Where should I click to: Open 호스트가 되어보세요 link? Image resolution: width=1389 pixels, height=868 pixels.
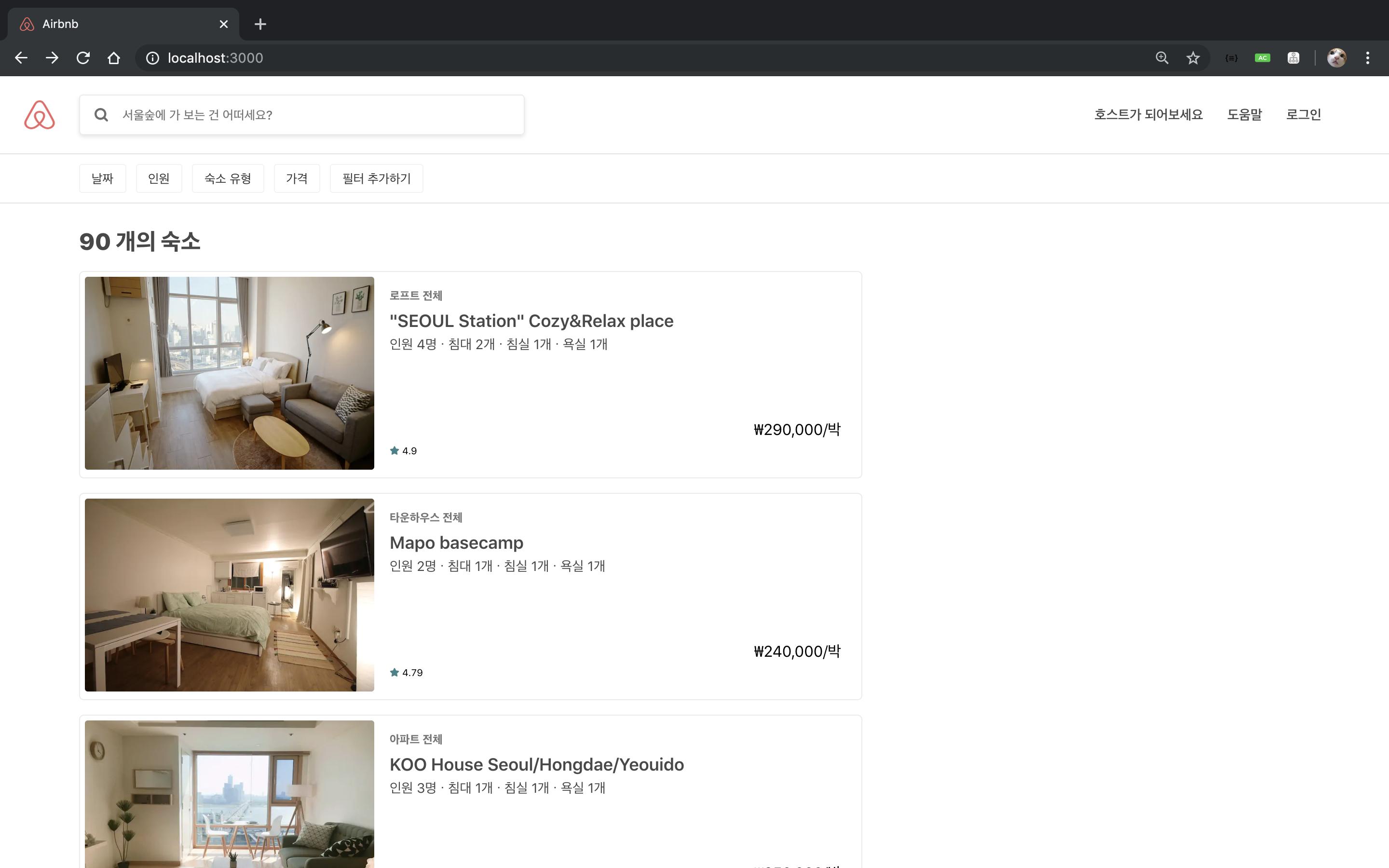point(1148,115)
